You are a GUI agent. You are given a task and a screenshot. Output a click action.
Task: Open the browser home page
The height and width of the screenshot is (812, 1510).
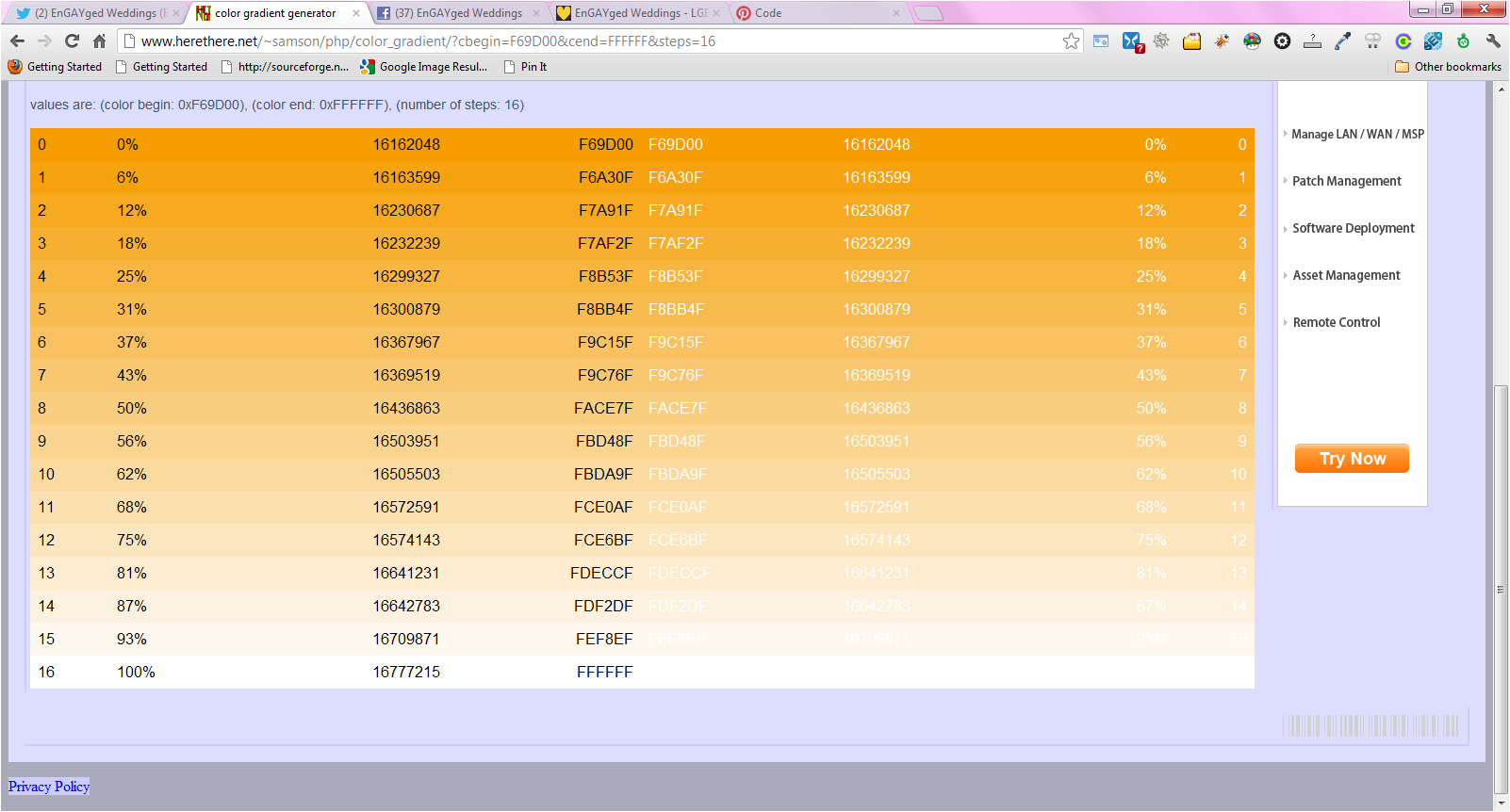point(99,41)
